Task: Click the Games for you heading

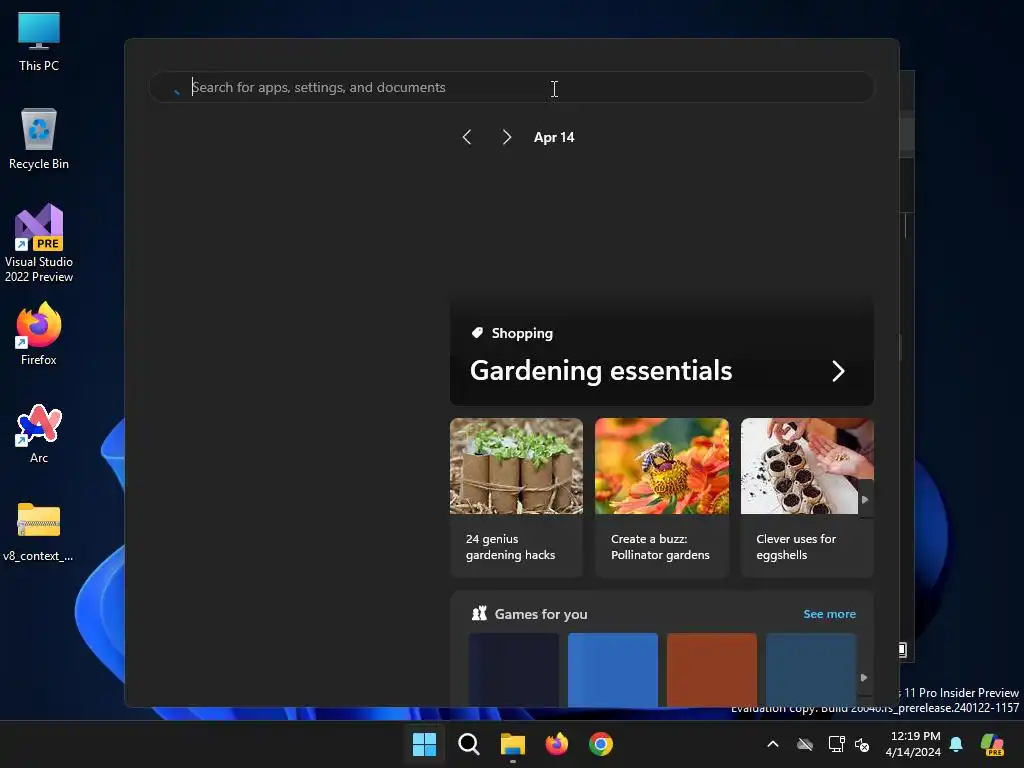Action: [x=541, y=614]
